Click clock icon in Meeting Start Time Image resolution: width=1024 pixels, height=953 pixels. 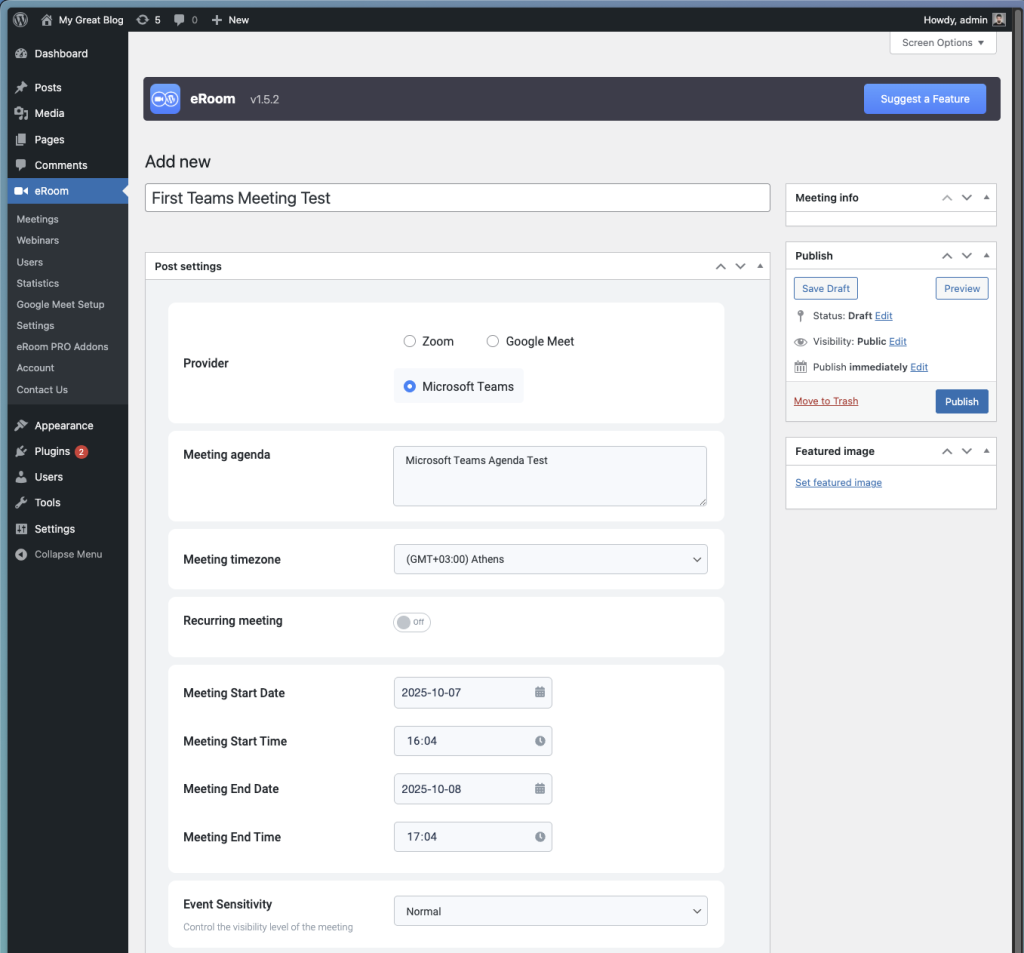540,741
